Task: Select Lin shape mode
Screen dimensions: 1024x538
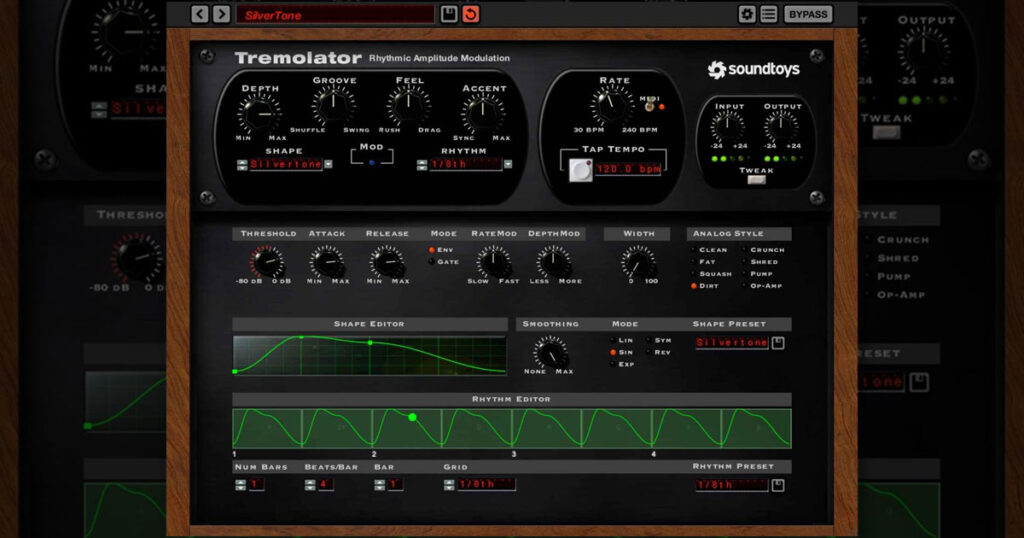Action: pos(613,340)
